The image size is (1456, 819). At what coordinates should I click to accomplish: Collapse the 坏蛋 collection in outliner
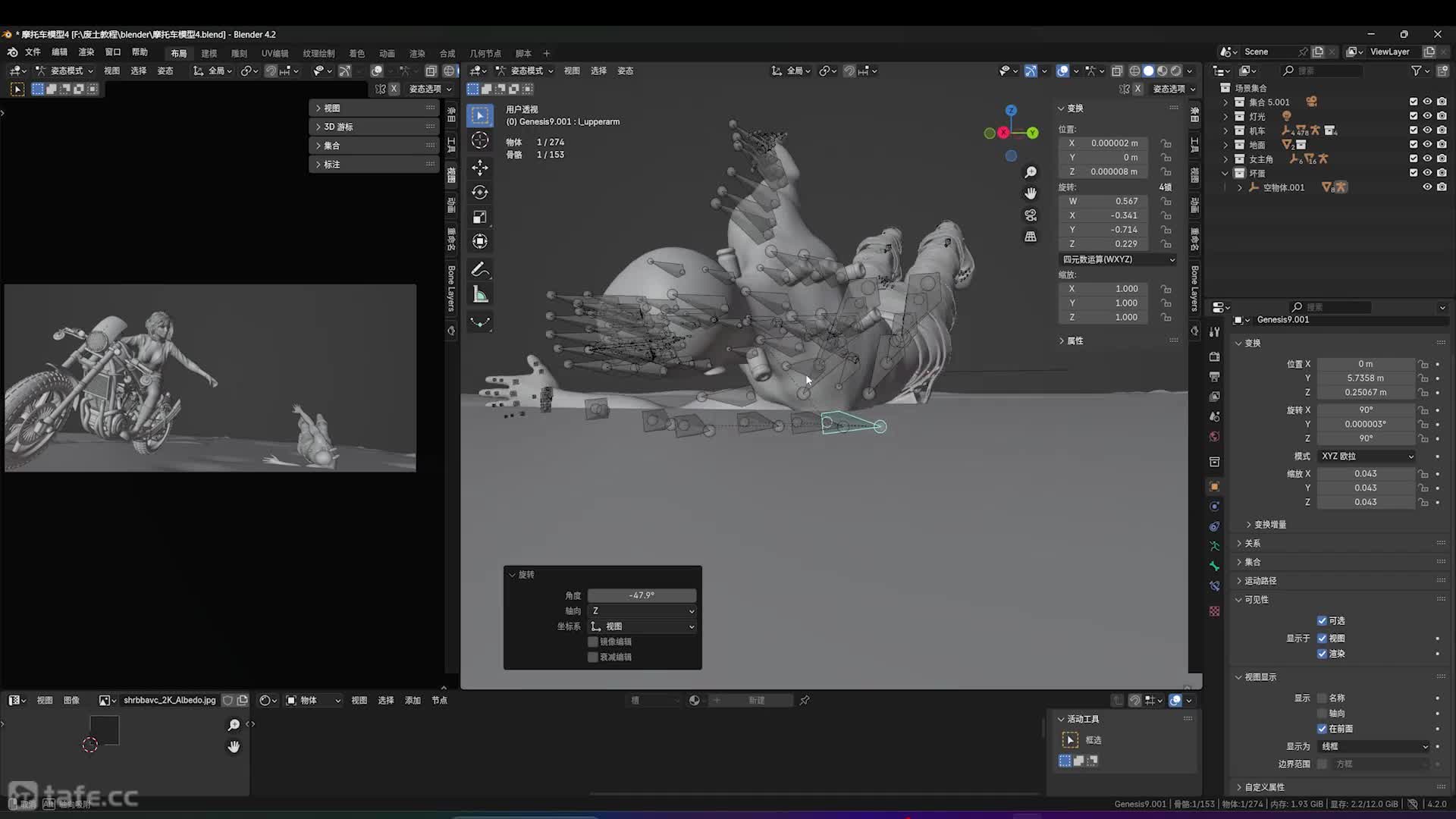tap(1226, 174)
